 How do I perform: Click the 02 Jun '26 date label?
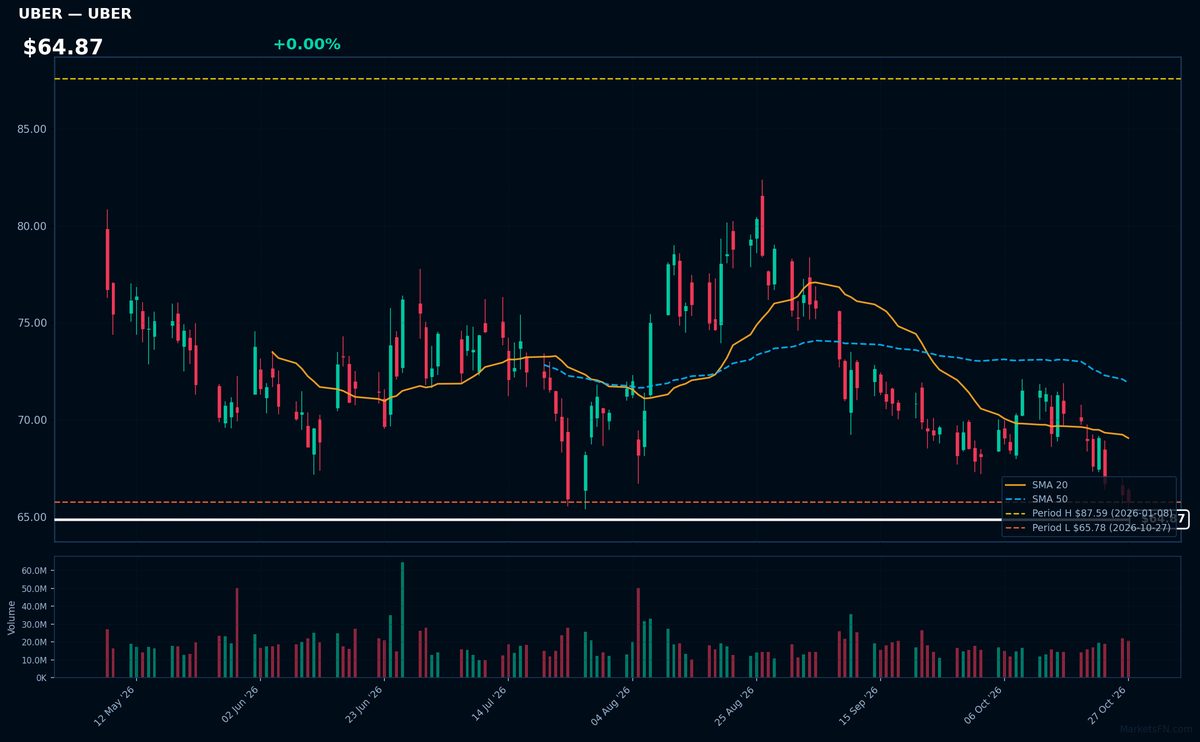click(238, 706)
